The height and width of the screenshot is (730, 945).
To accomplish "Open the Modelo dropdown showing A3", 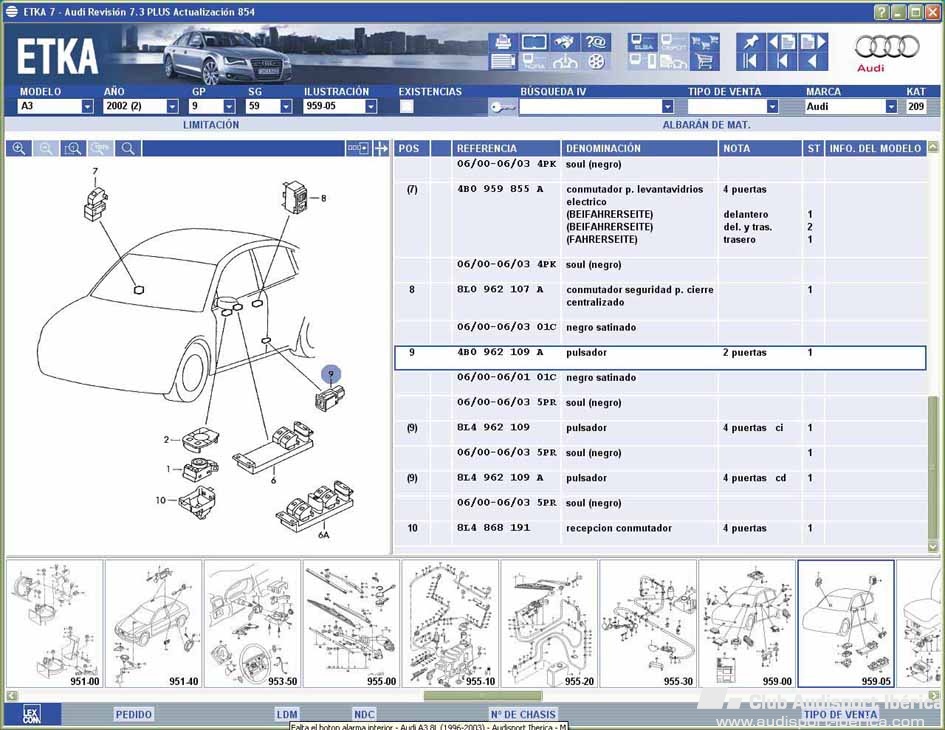I will pos(87,107).
